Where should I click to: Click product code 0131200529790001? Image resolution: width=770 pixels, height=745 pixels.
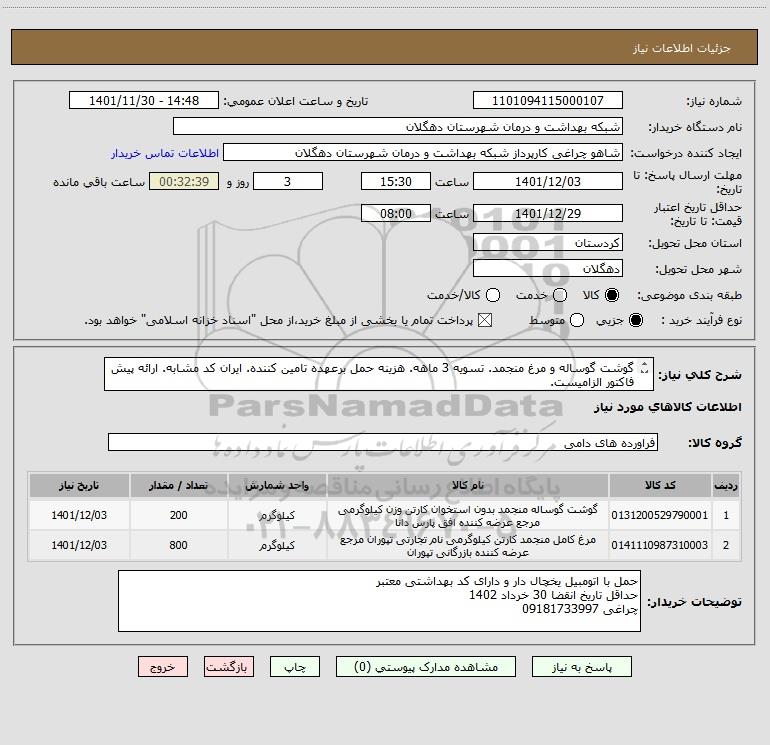tap(660, 515)
